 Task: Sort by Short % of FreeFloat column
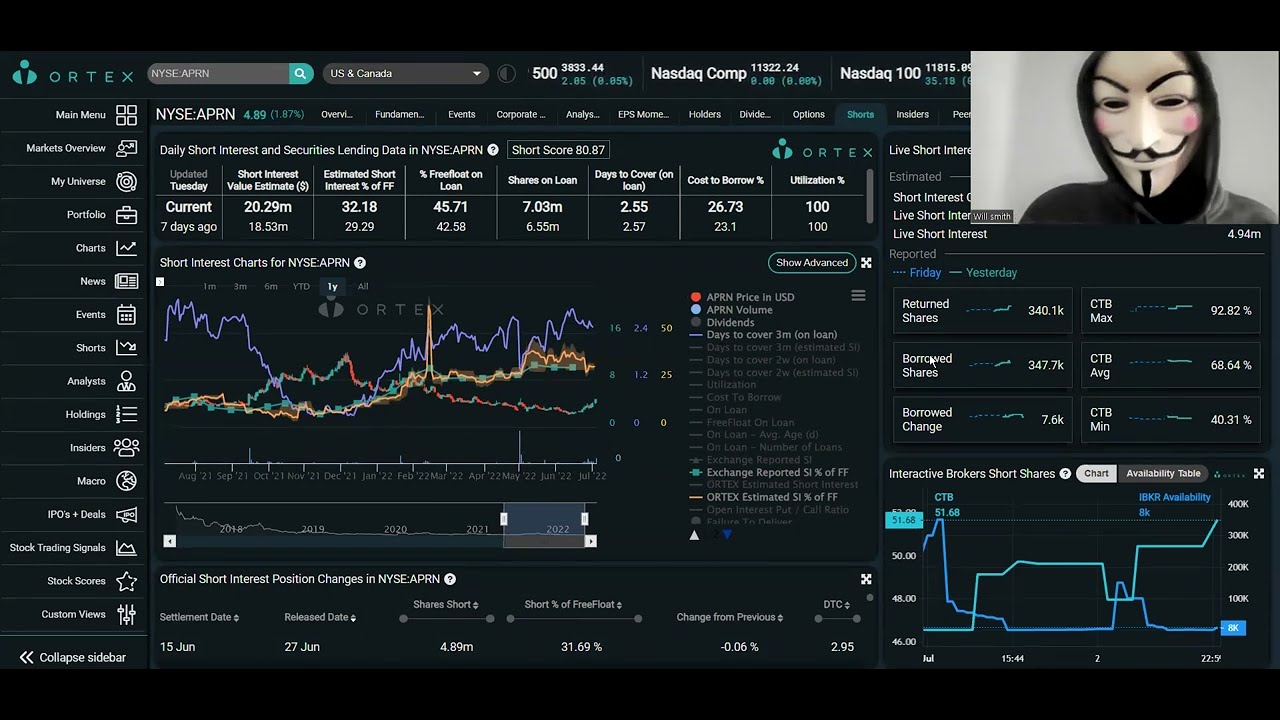click(573, 605)
